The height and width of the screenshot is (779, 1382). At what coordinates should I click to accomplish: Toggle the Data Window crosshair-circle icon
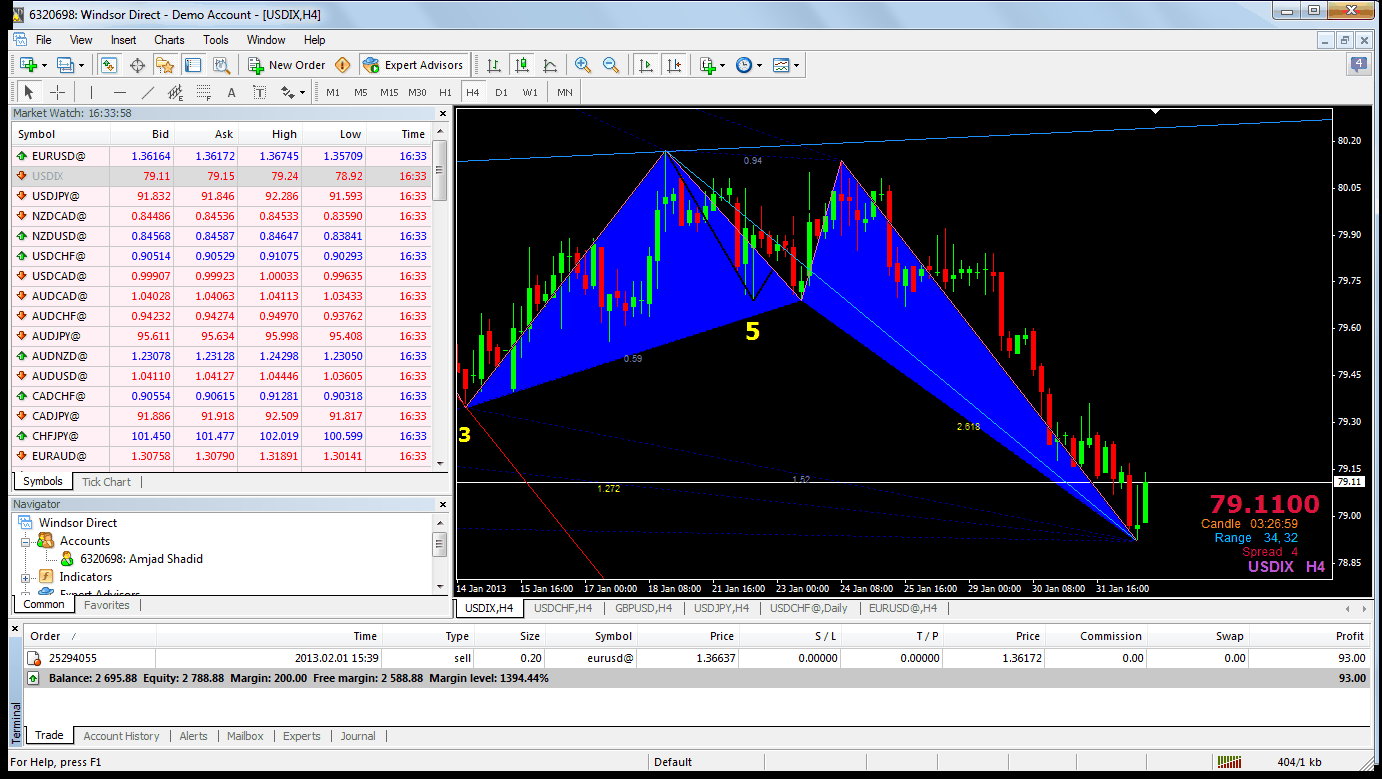pyautogui.click(x=137, y=65)
